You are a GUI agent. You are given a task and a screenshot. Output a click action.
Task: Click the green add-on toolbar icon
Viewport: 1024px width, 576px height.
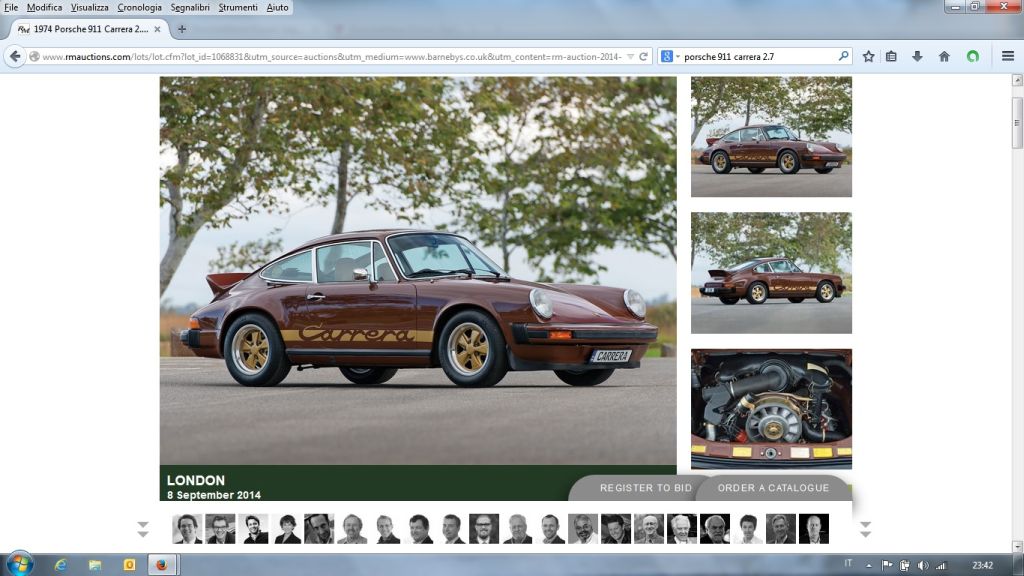coord(973,57)
